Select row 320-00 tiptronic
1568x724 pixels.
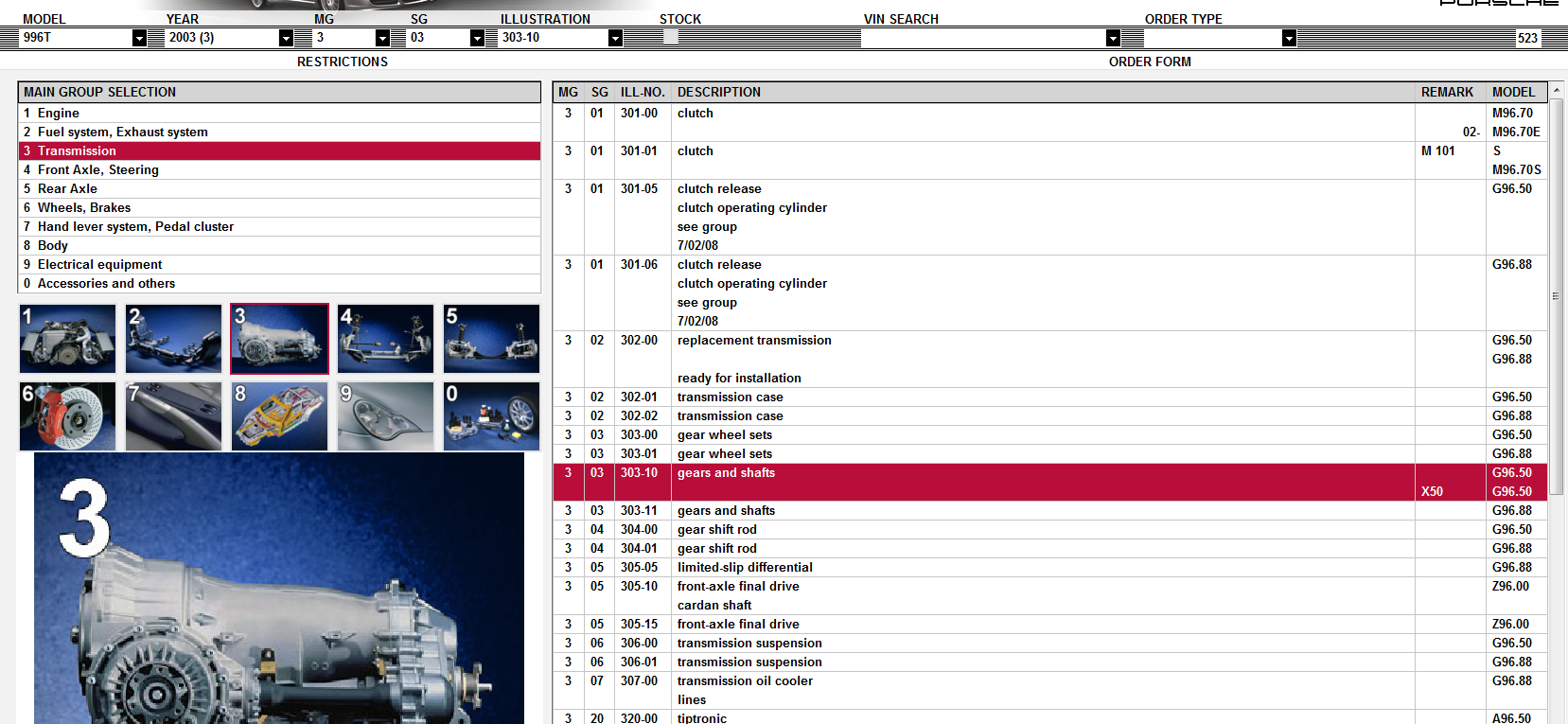[x=1050, y=717]
